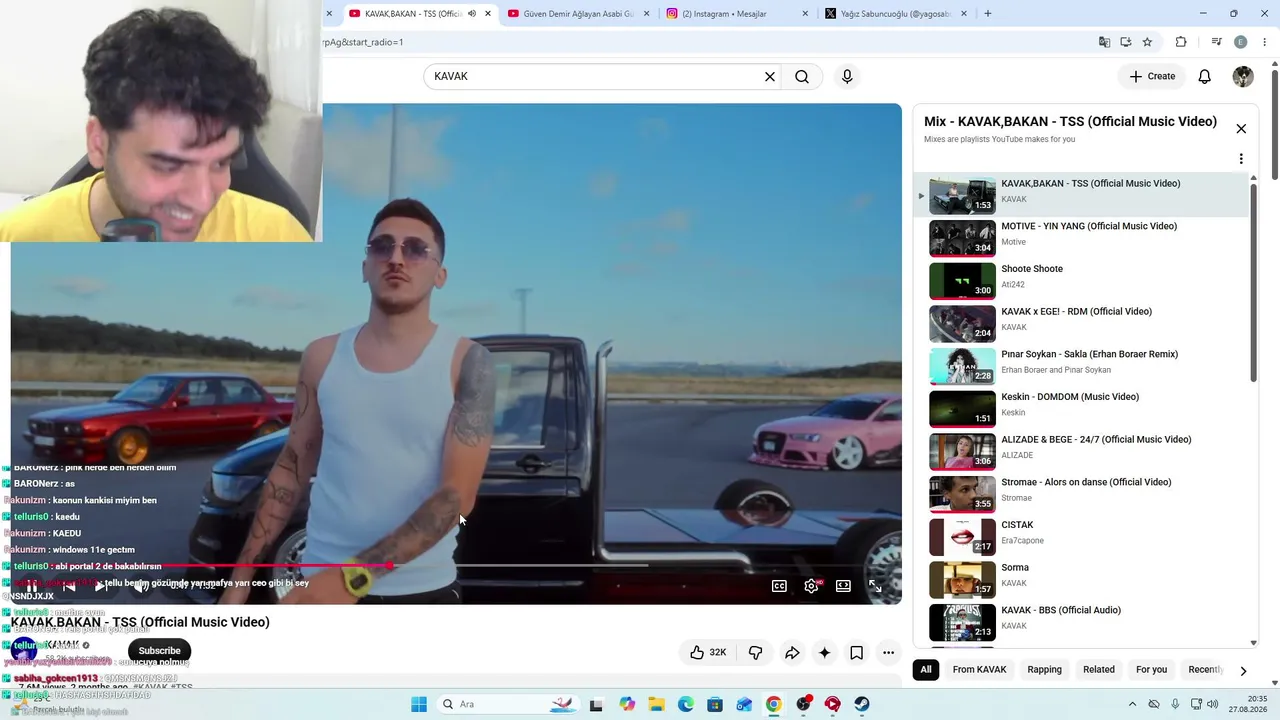Play Keskin - DOMDOM from the mix
This screenshot has height=720, width=1280.
pos(1081,409)
